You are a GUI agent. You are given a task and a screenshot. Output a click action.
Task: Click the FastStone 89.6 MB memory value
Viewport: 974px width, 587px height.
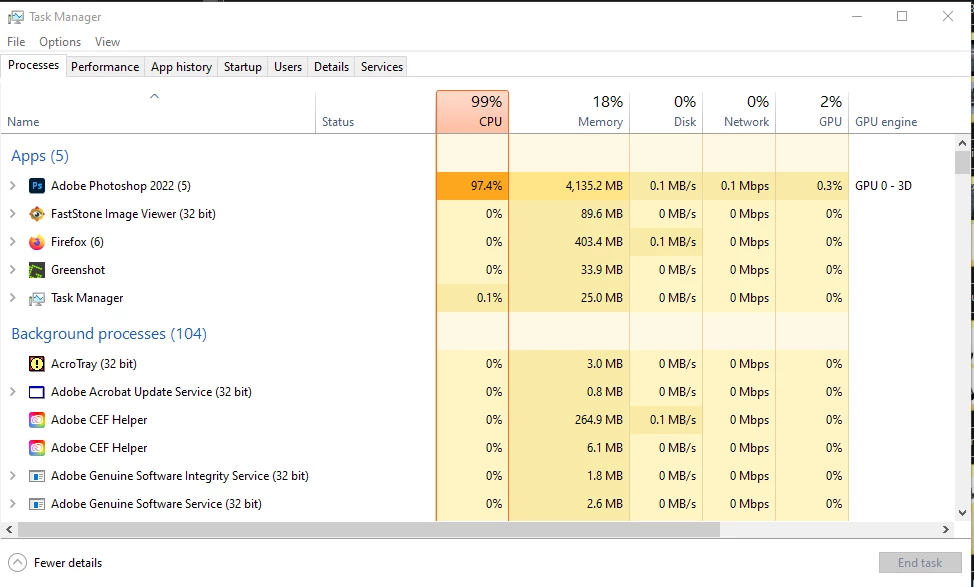click(603, 214)
